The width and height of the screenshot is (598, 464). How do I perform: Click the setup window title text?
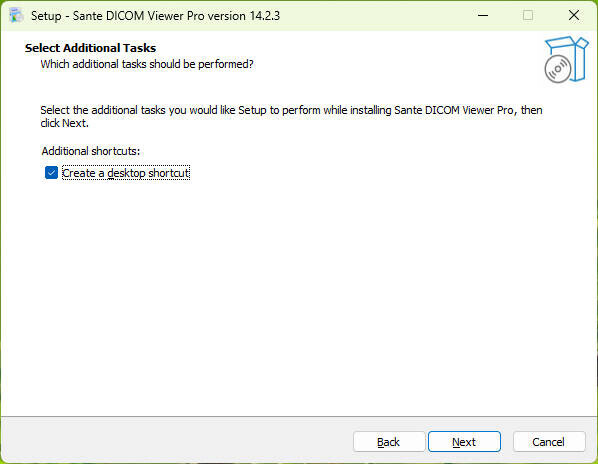[155, 16]
